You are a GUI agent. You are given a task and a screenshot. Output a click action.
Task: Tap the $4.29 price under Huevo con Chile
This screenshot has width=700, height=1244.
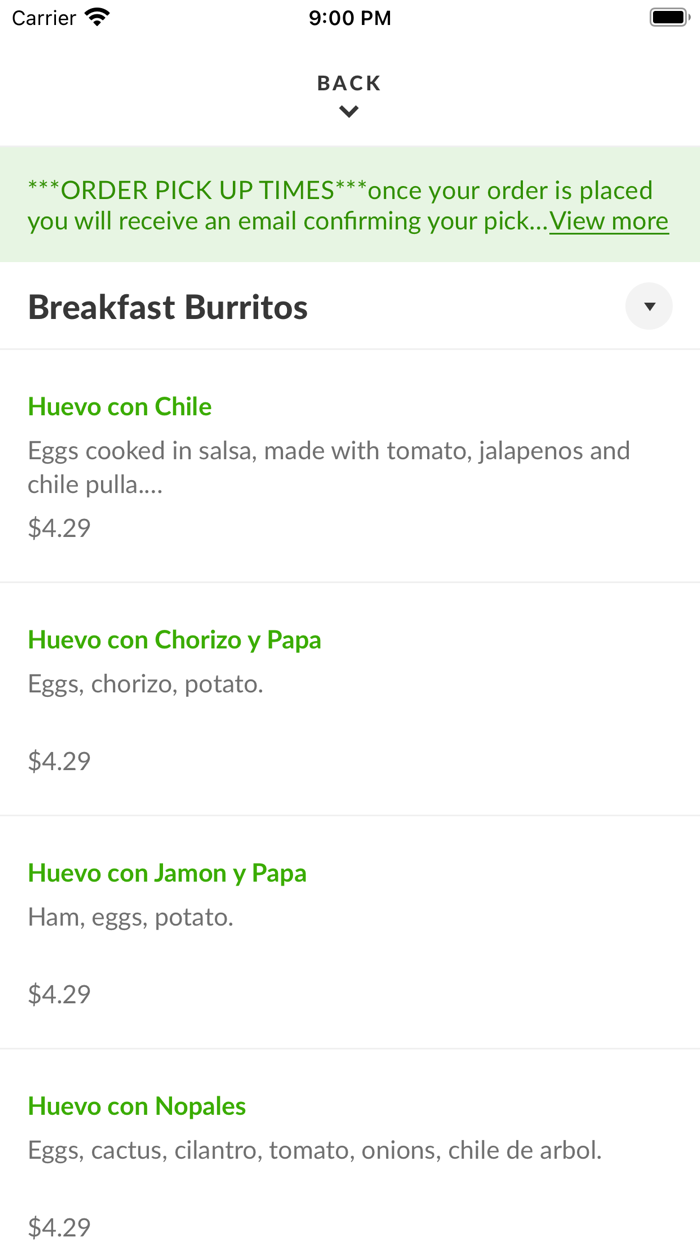pyautogui.click(x=59, y=527)
